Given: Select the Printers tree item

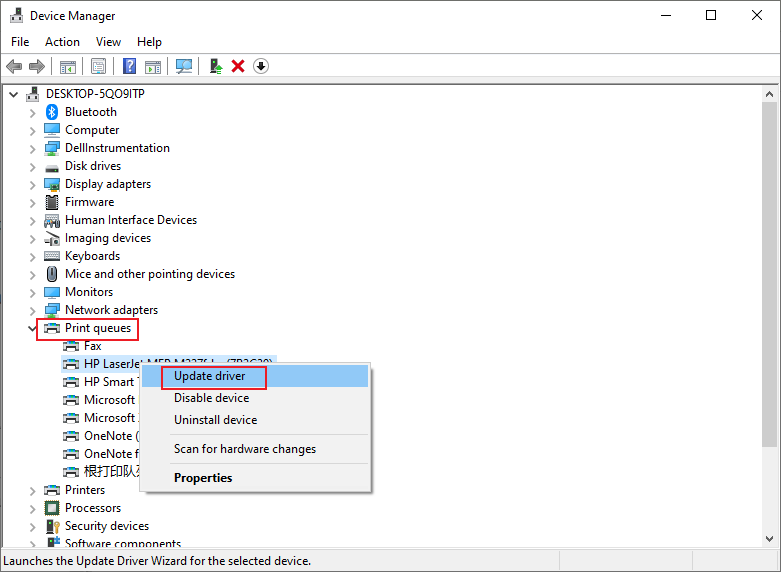Looking at the screenshot, I should coord(85,490).
